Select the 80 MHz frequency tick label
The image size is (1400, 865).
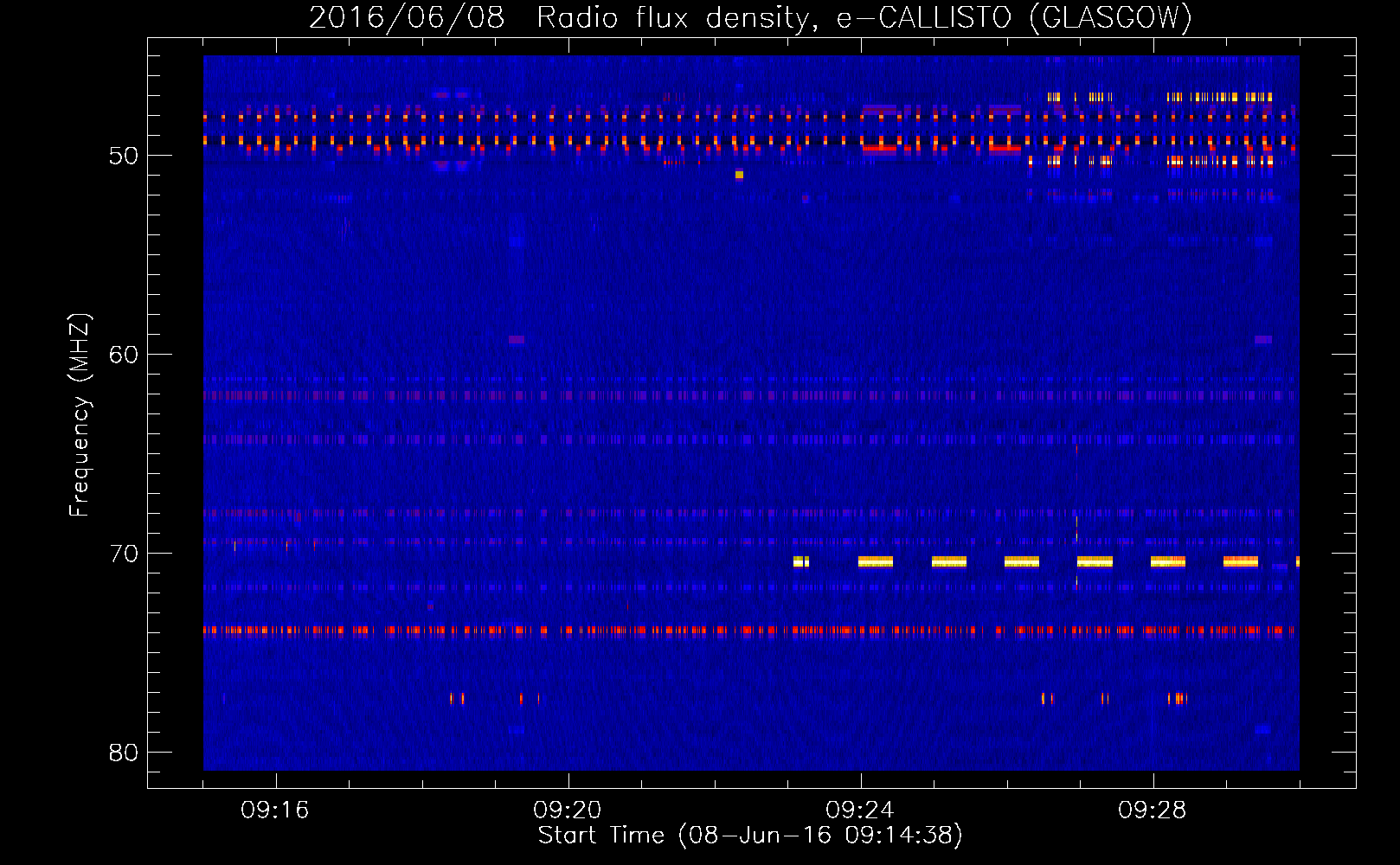click(124, 753)
